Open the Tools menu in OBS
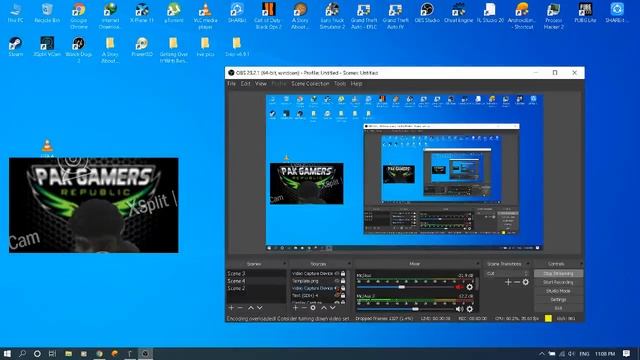This screenshot has height=360, width=640. [x=340, y=84]
